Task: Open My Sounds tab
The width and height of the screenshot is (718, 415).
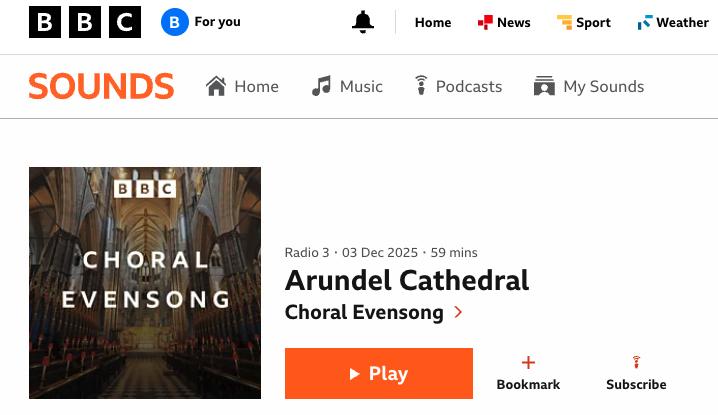Action: point(603,86)
